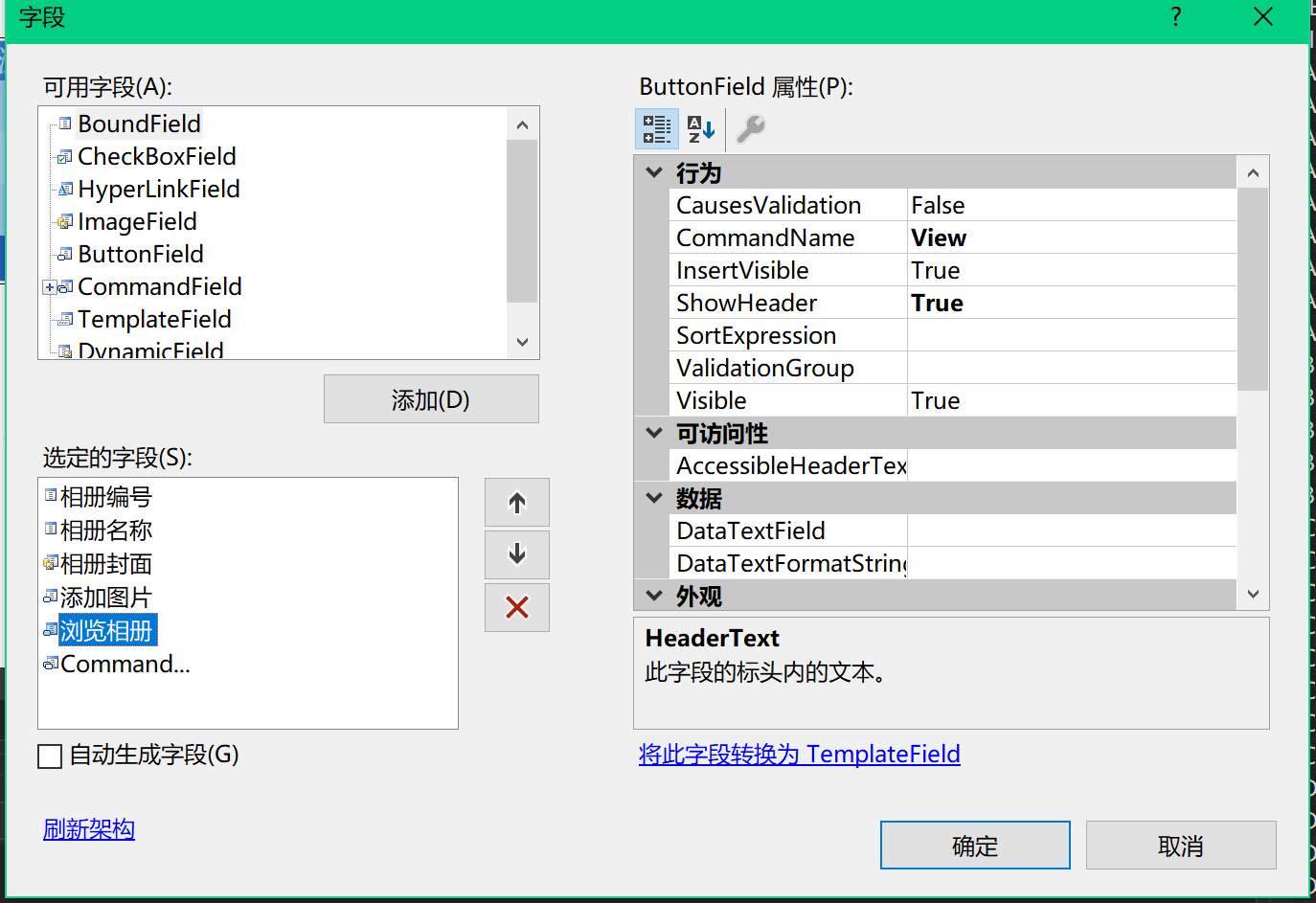Click the CommandName value View
Screen dimensions: 1316x903
point(1072,237)
